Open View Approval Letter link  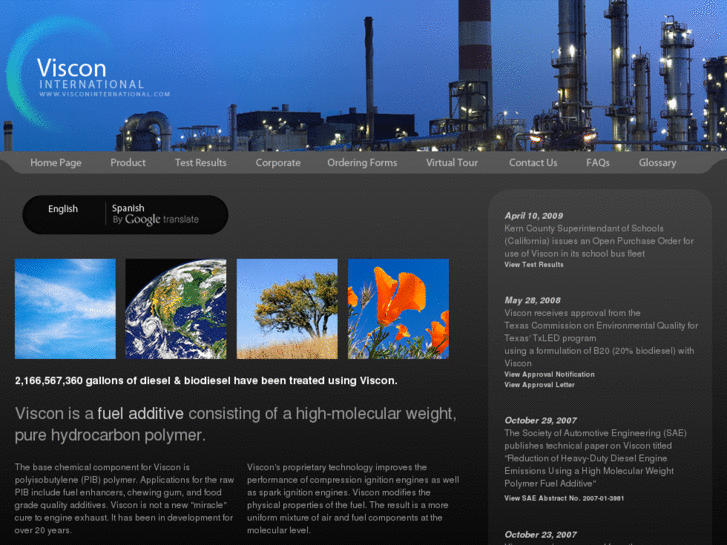(x=540, y=385)
